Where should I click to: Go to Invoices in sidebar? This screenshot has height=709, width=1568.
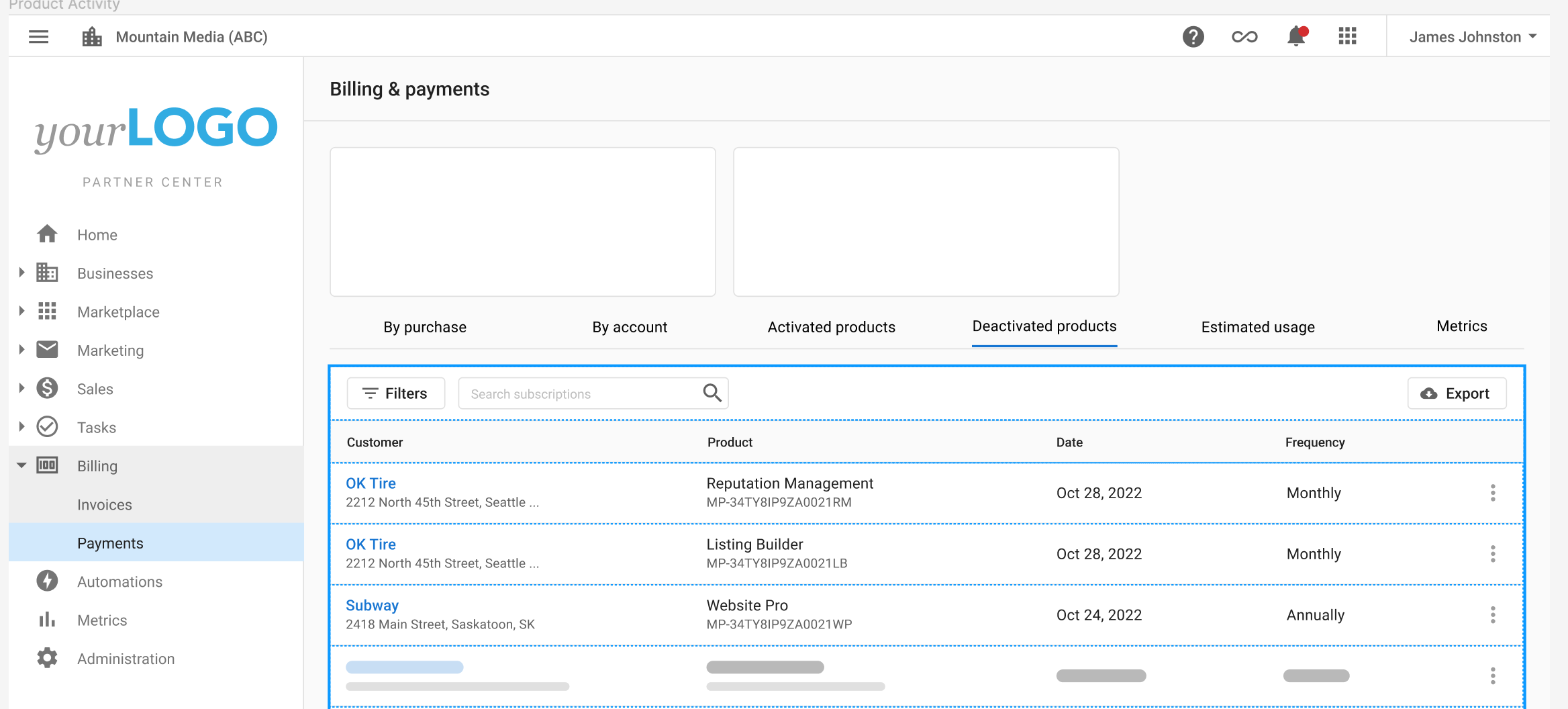tap(105, 504)
